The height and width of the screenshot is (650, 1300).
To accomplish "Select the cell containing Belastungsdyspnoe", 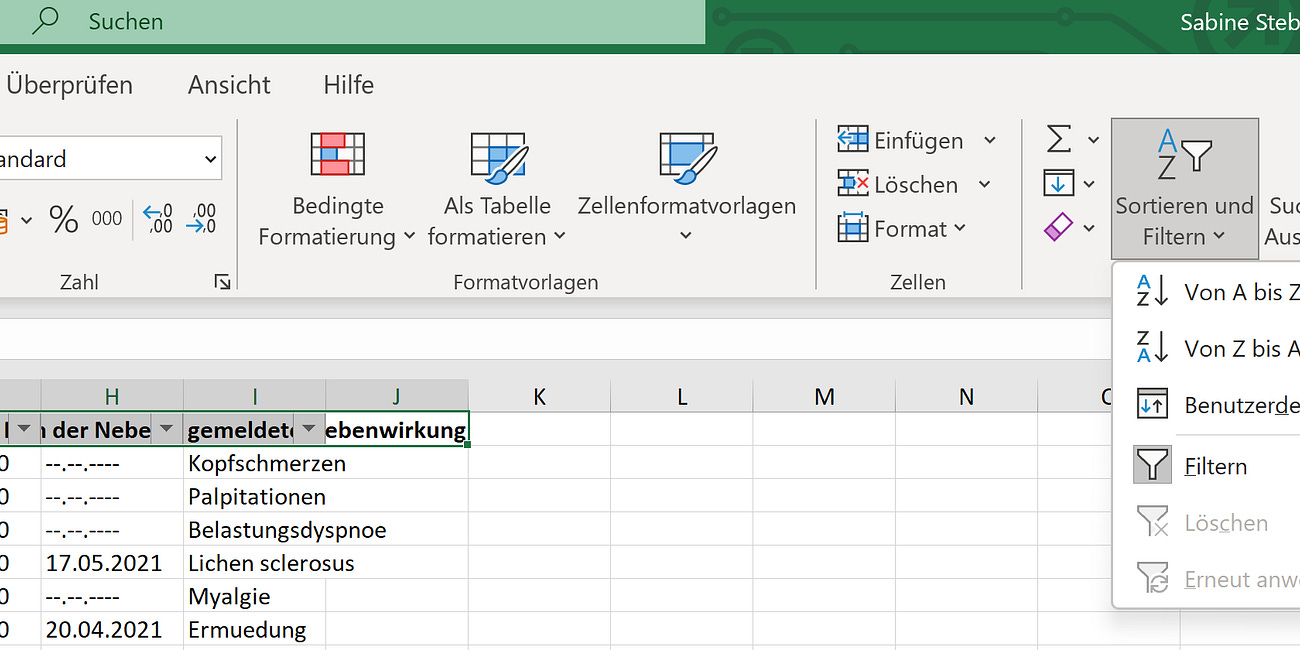I will tap(255, 529).
